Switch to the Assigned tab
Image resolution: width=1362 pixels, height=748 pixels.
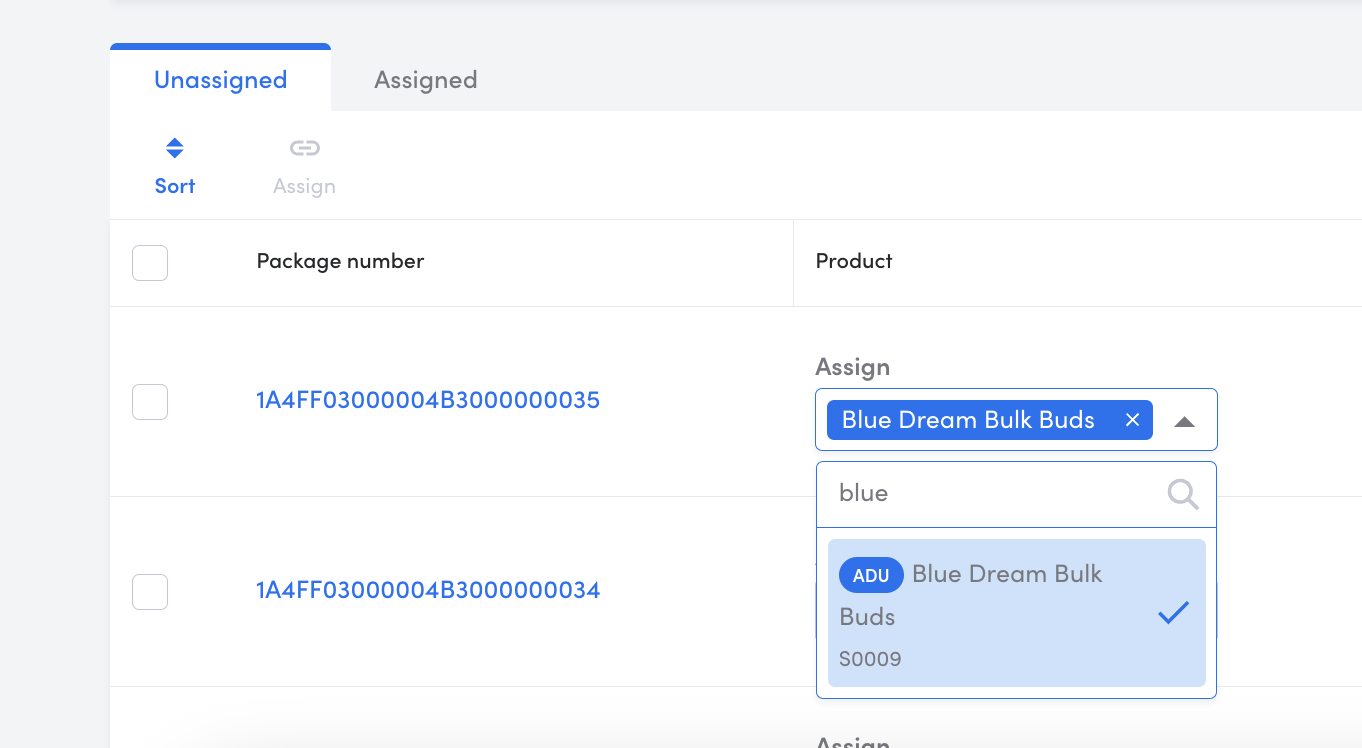click(x=425, y=79)
